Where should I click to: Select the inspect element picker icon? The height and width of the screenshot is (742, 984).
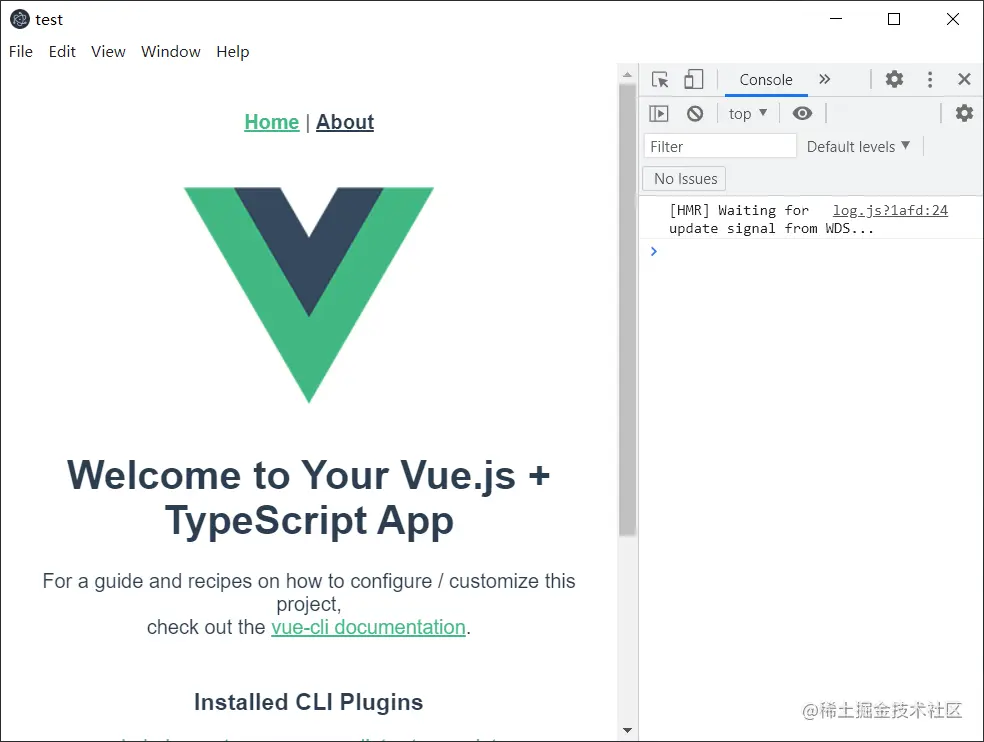660,80
